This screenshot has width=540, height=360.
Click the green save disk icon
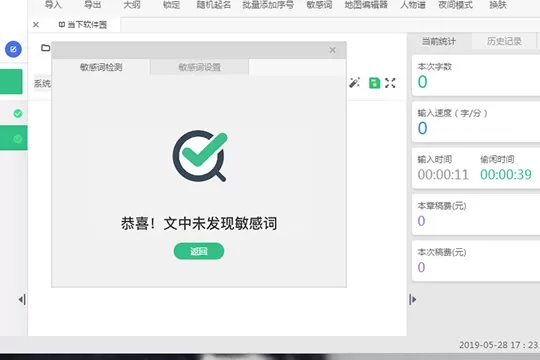374,83
